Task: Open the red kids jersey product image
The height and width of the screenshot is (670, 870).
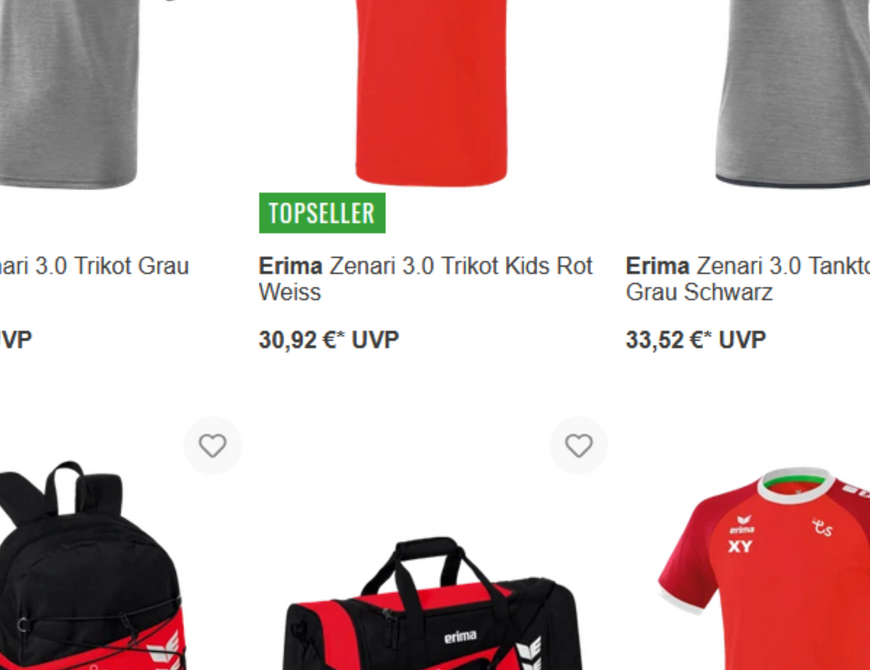Action: [432, 93]
